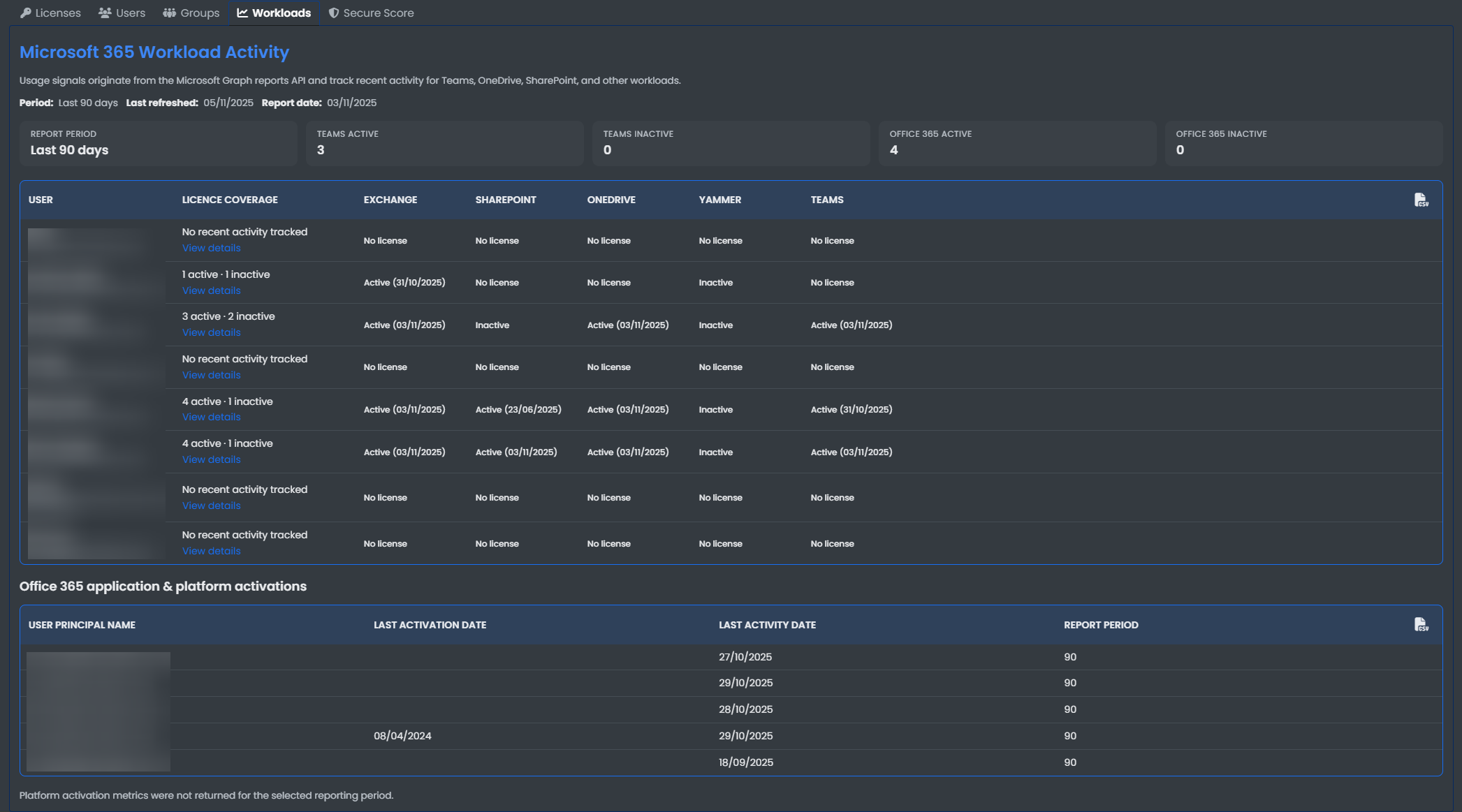The width and height of the screenshot is (1462, 812).
Task: Click the REPORT PERIOD column header in the activations table
Action: [x=1101, y=626]
